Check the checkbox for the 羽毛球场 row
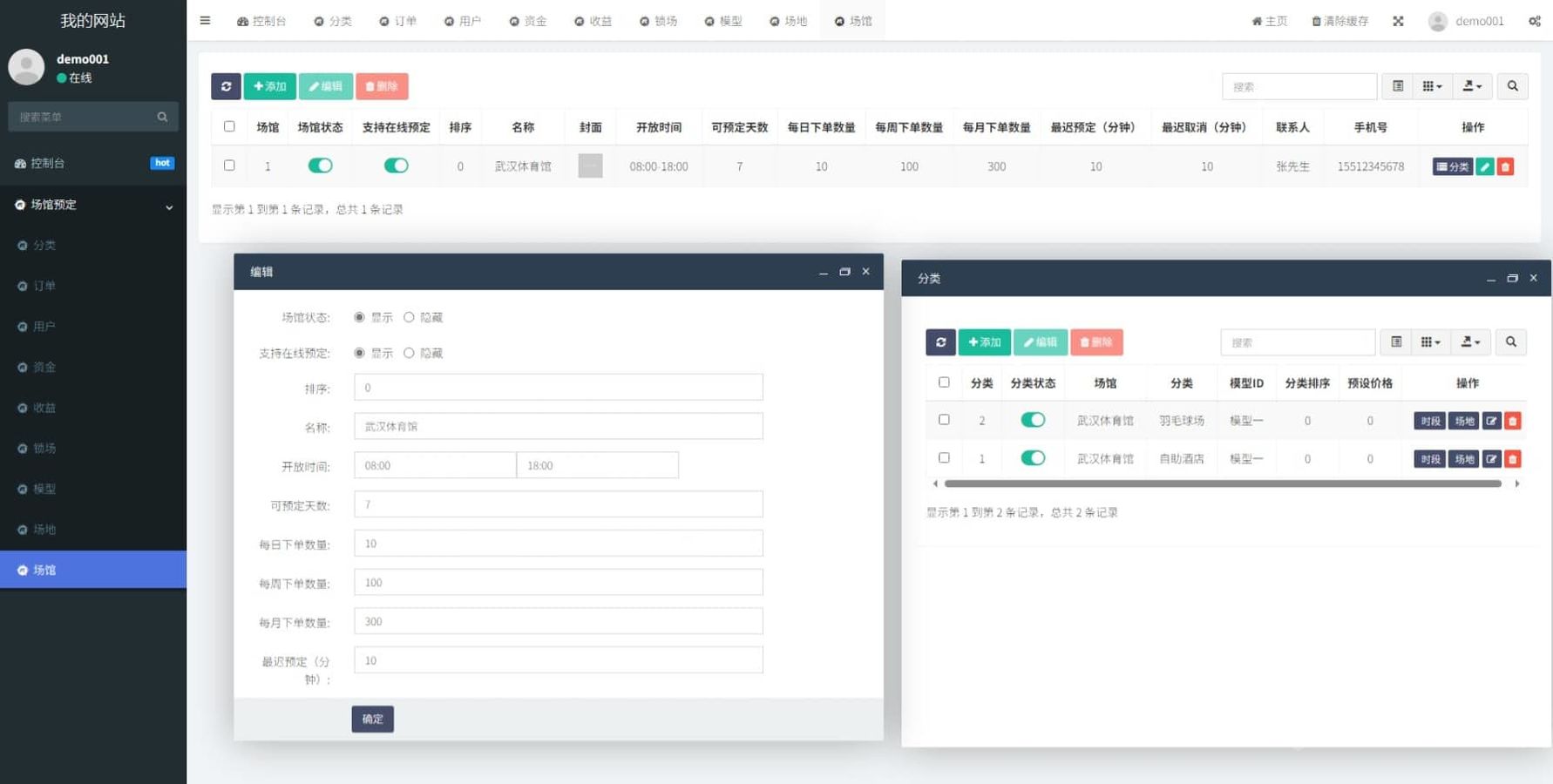 tap(944, 420)
